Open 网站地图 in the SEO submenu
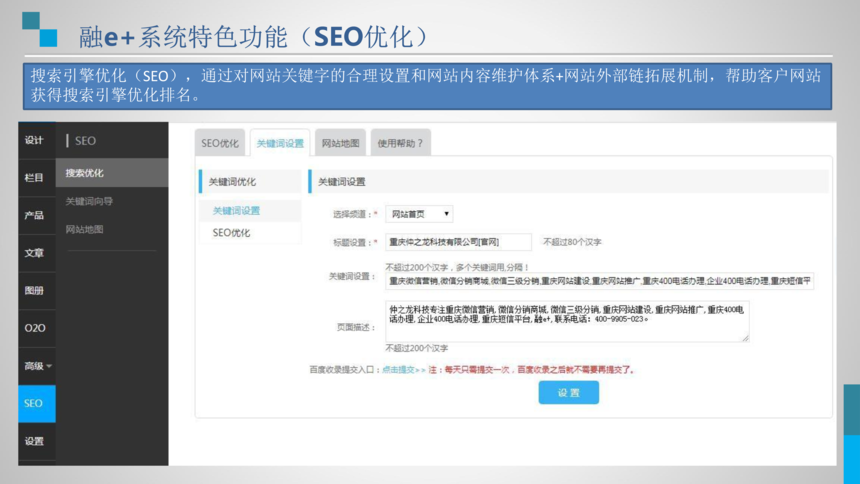860x484 pixels. click(85, 229)
